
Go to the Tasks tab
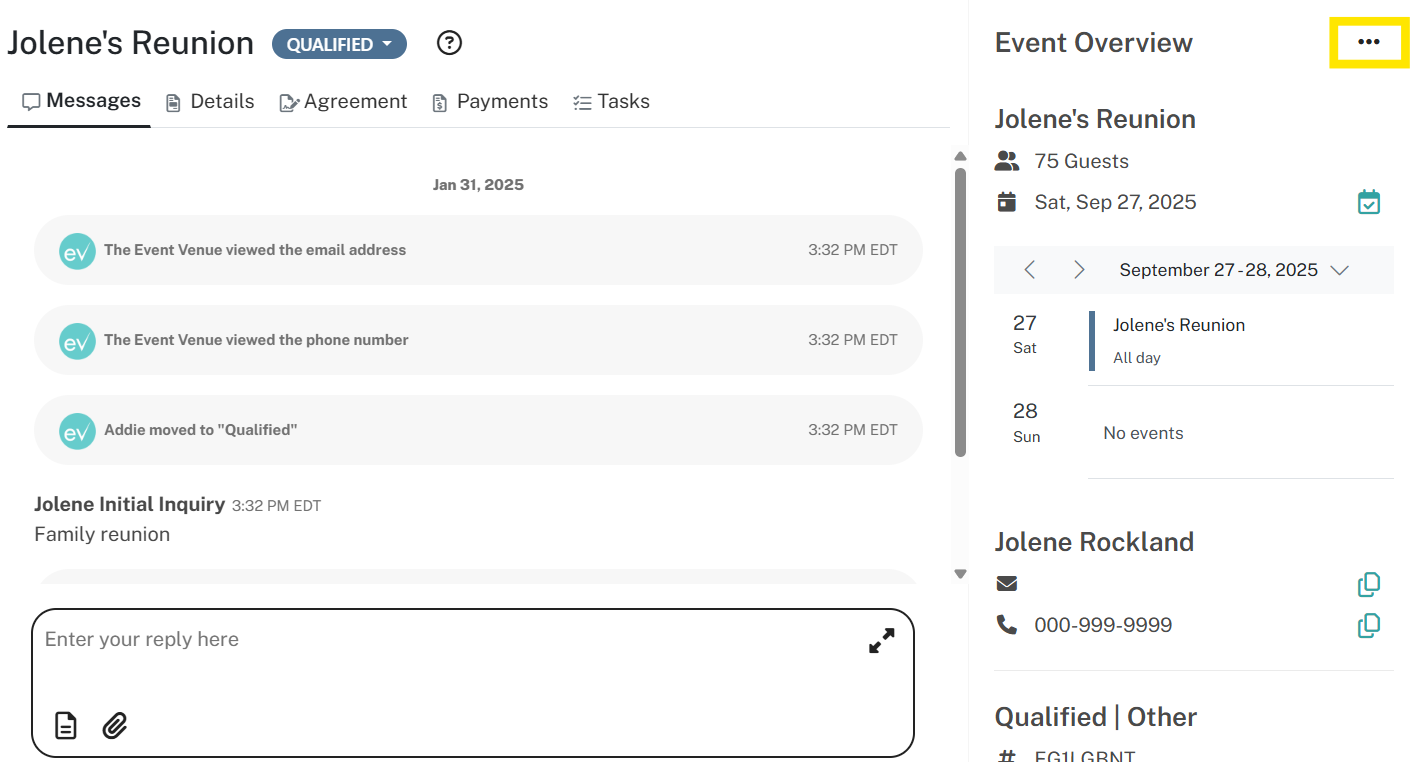tap(611, 102)
